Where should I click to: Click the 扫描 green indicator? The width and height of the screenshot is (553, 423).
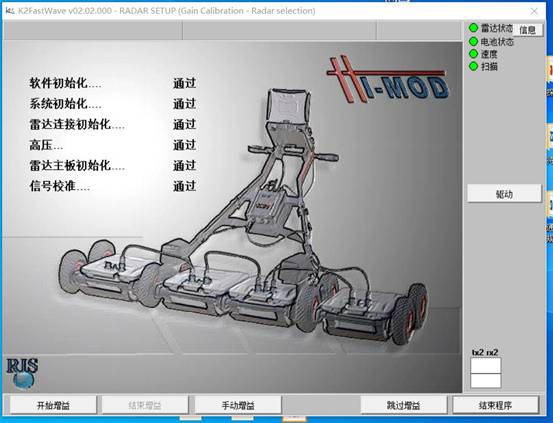click(x=473, y=66)
